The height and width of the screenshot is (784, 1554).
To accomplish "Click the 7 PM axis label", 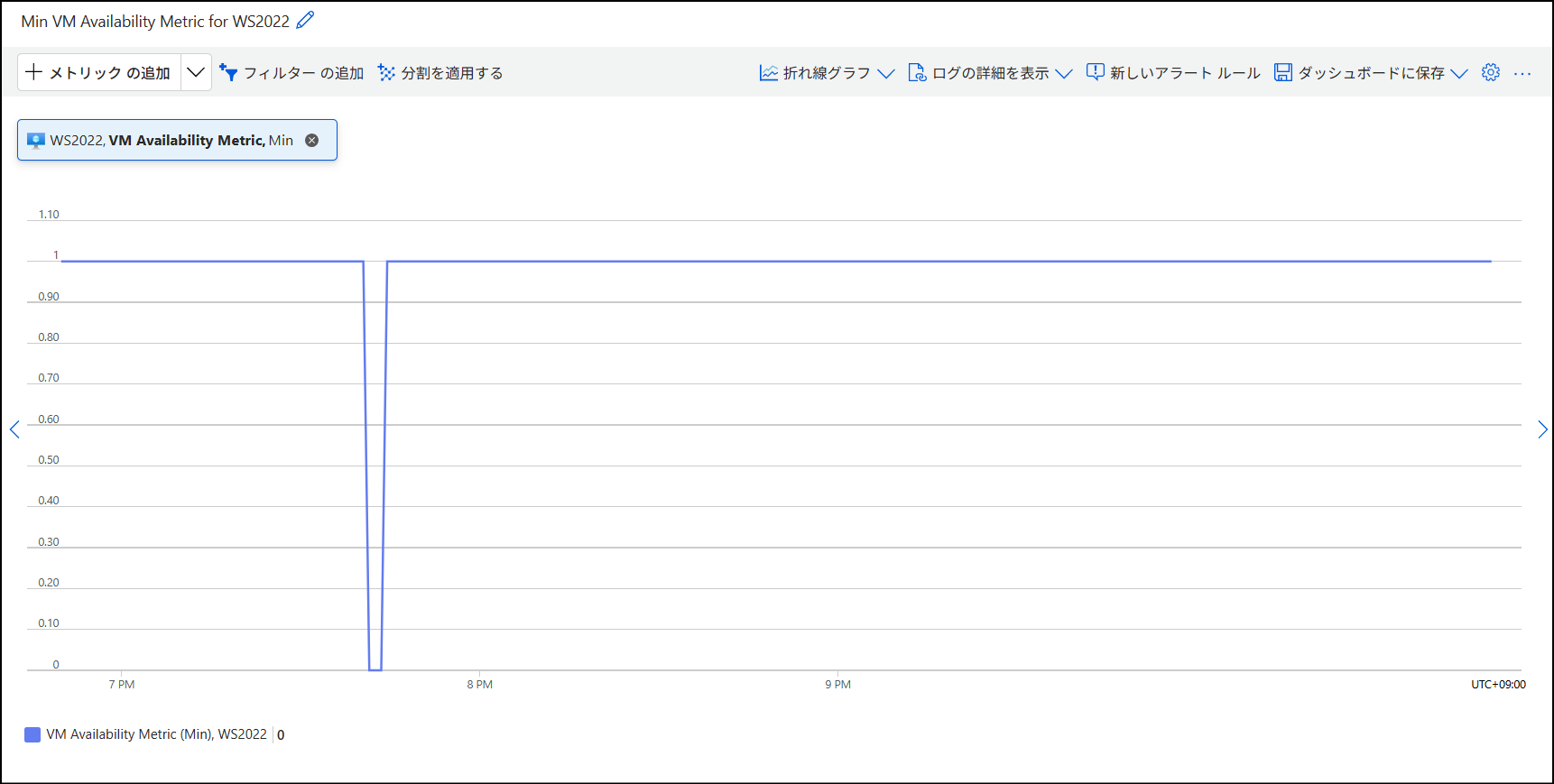I will pos(122,685).
